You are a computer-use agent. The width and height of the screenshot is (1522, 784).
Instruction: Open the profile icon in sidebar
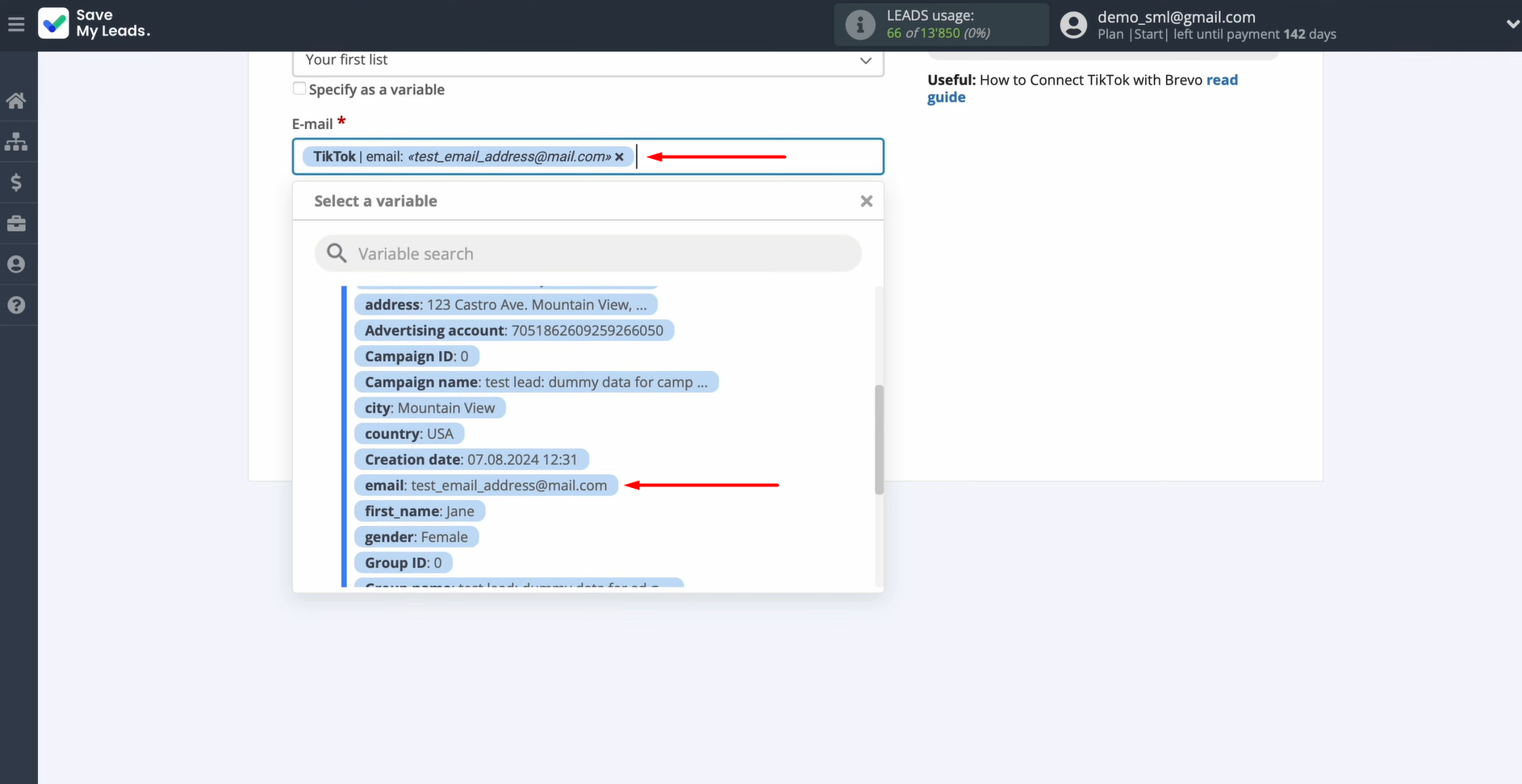[x=16, y=265]
